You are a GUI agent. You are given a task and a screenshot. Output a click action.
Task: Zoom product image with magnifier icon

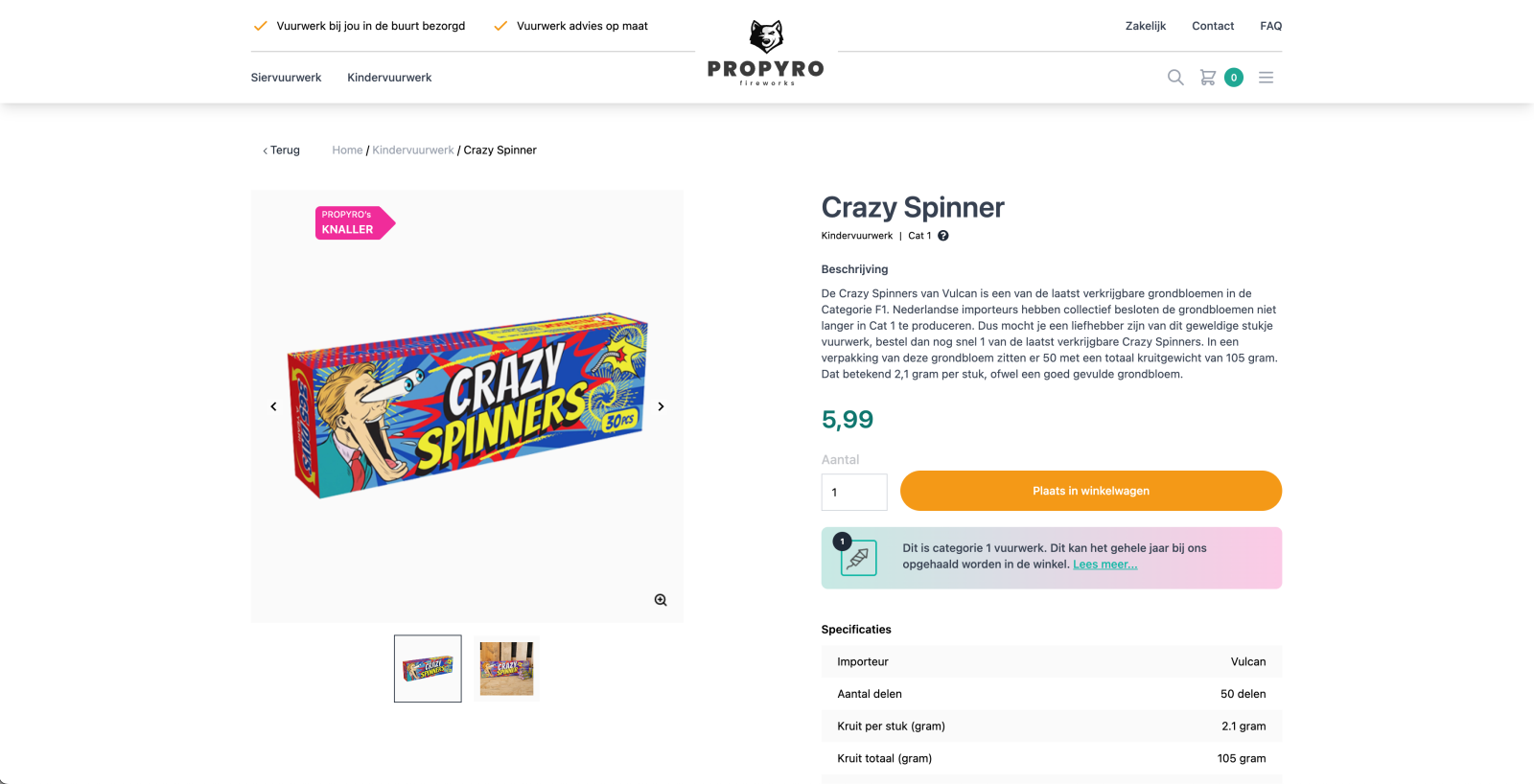[x=661, y=600]
